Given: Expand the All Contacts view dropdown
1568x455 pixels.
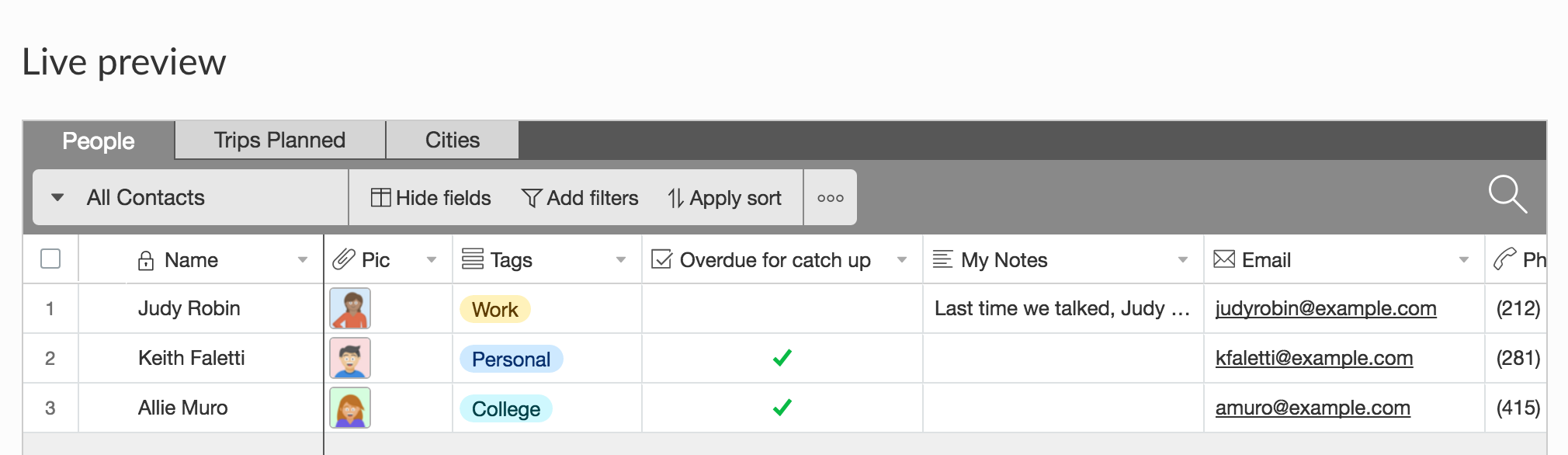Looking at the screenshot, I should pyautogui.click(x=57, y=197).
